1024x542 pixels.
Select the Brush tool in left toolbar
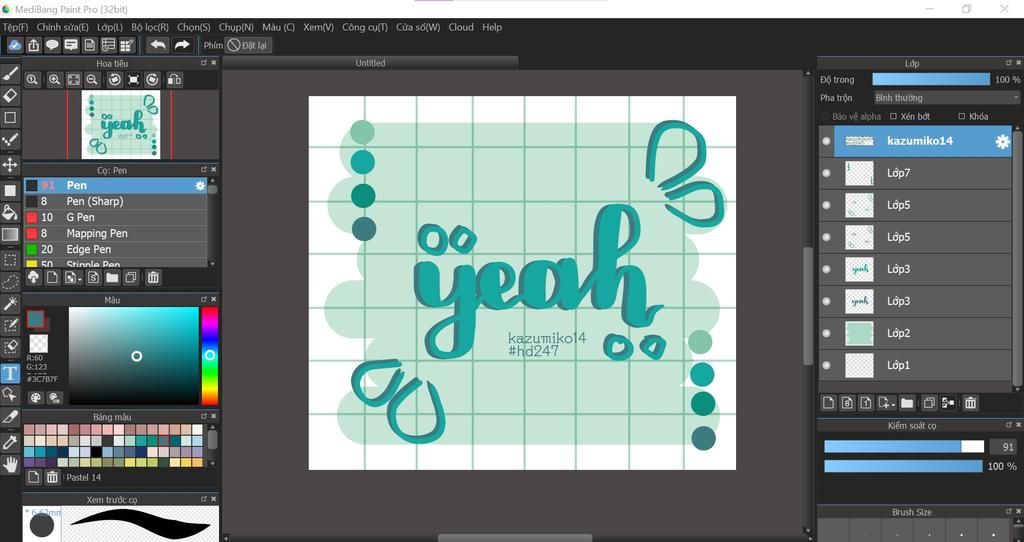pos(10,73)
